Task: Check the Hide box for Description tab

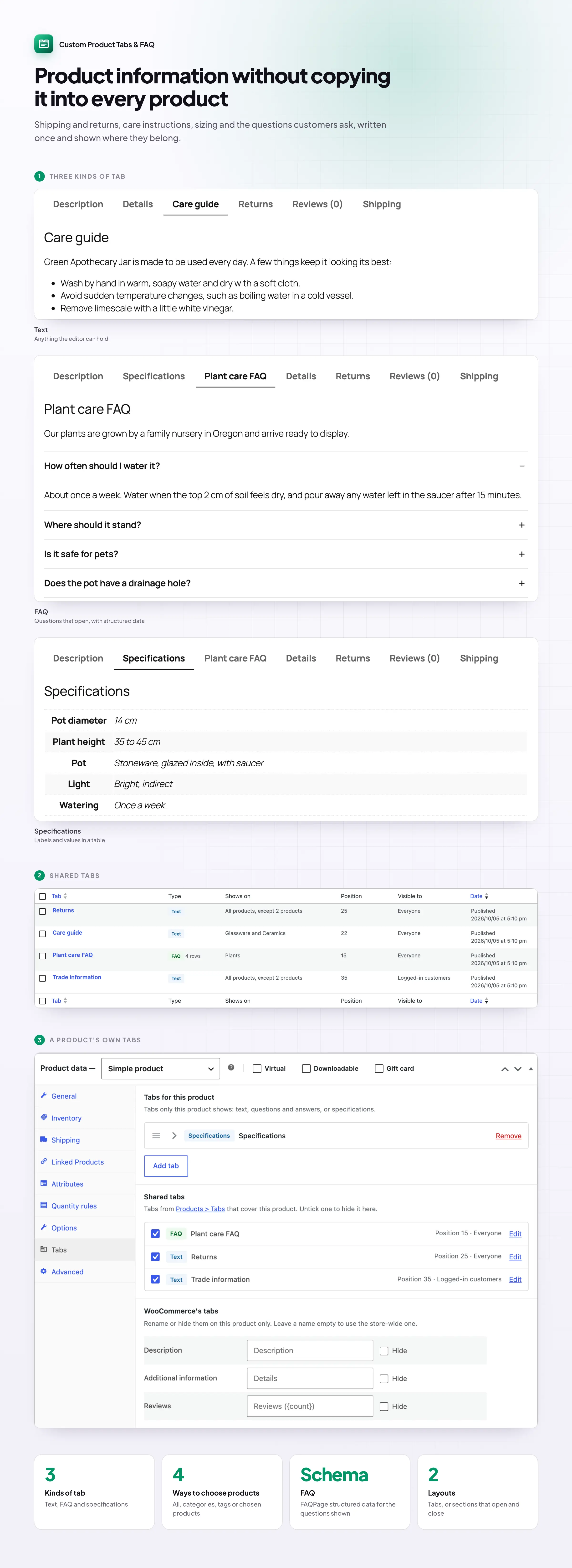Action: pyautogui.click(x=384, y=1350)
